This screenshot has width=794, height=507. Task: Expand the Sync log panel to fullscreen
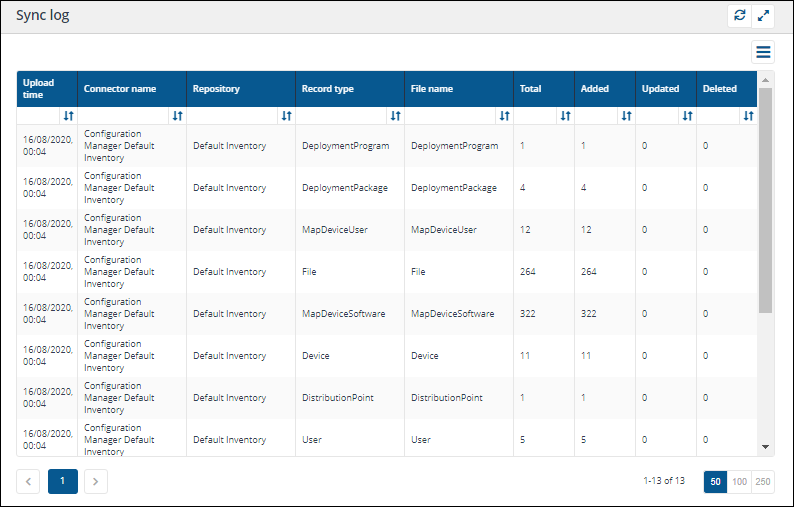click(764, 16)
